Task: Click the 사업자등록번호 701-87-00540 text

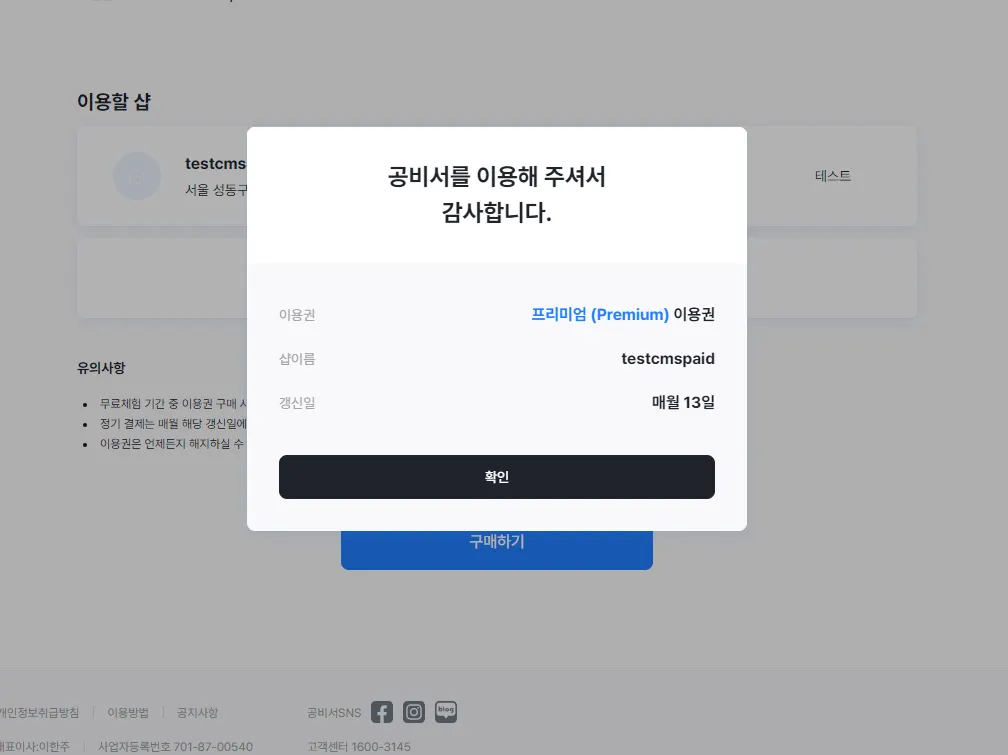Action: click(176, 747)
